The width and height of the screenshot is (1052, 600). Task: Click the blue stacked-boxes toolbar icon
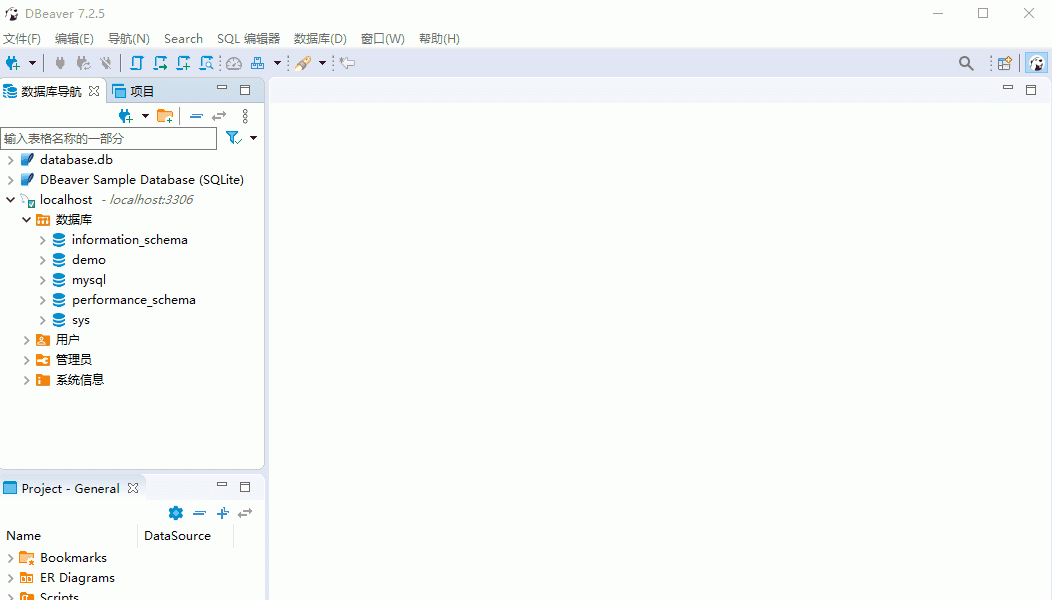coord(258,63)
